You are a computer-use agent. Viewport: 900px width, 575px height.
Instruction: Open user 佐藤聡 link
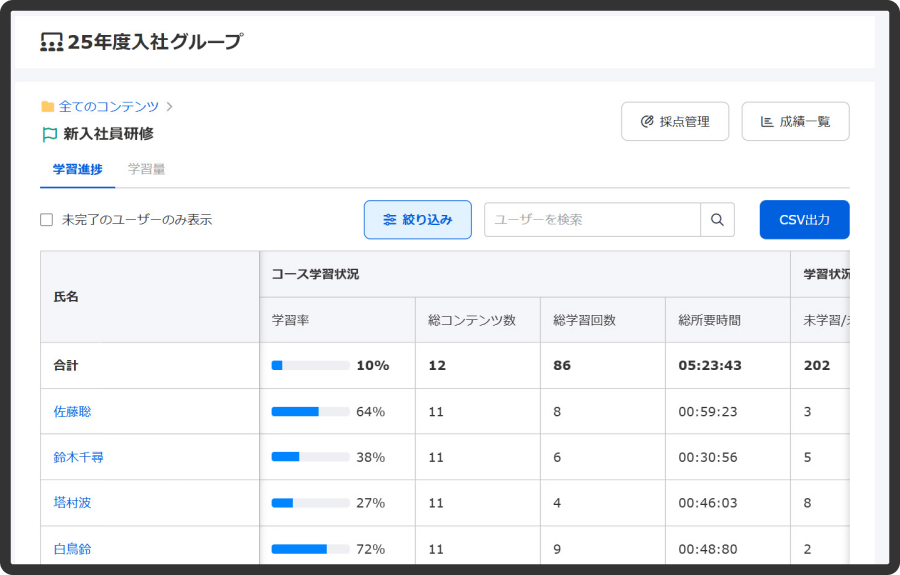tap(72, 412)
